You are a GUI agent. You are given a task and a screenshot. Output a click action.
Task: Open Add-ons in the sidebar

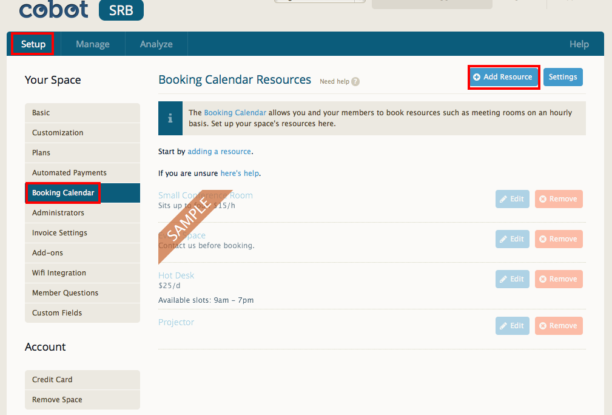pos(82,253)
